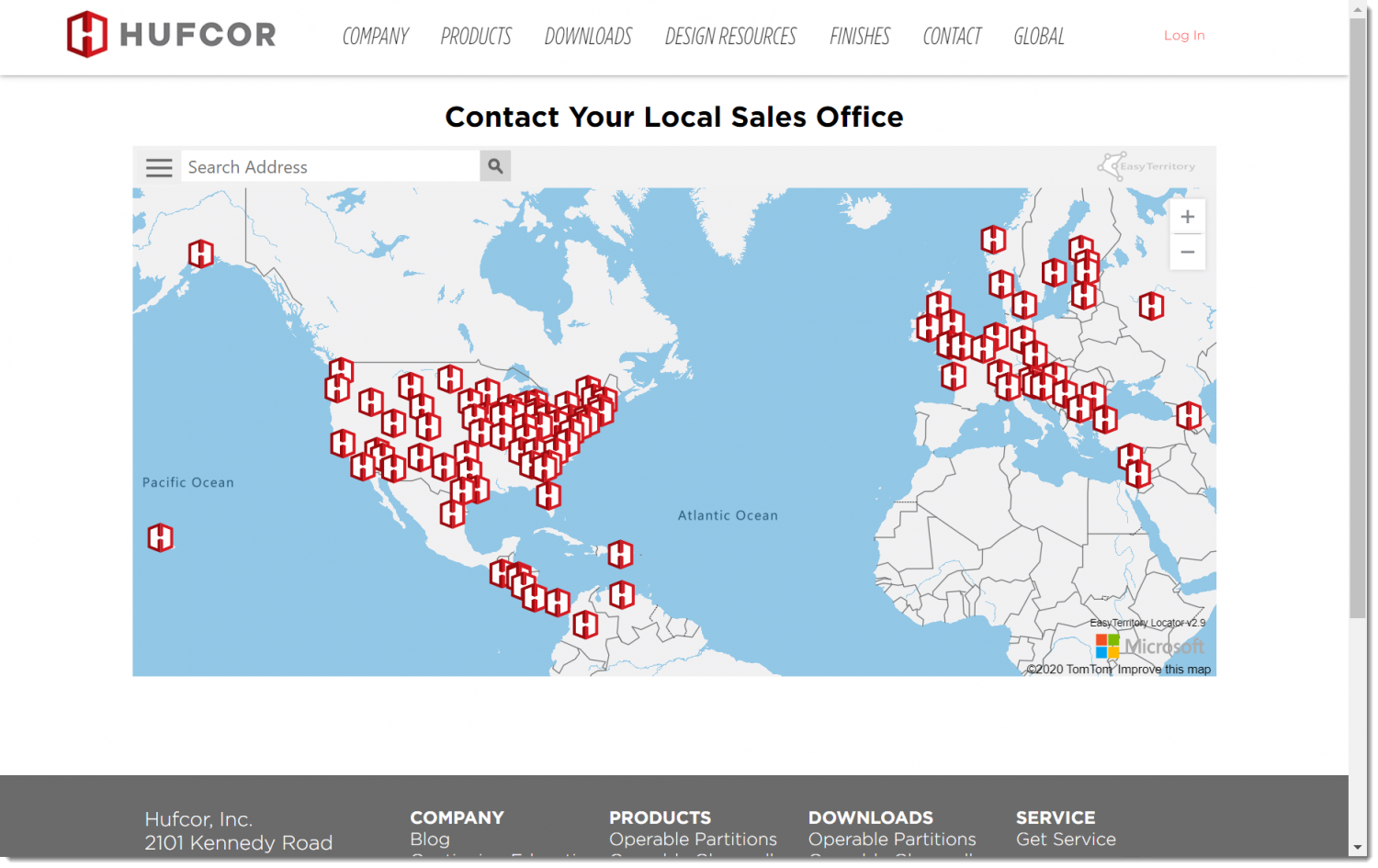The height and width of the screenshot is (868, 1378).
Task: Click Get Service under SERVICE
Action: click(1066, 839)
